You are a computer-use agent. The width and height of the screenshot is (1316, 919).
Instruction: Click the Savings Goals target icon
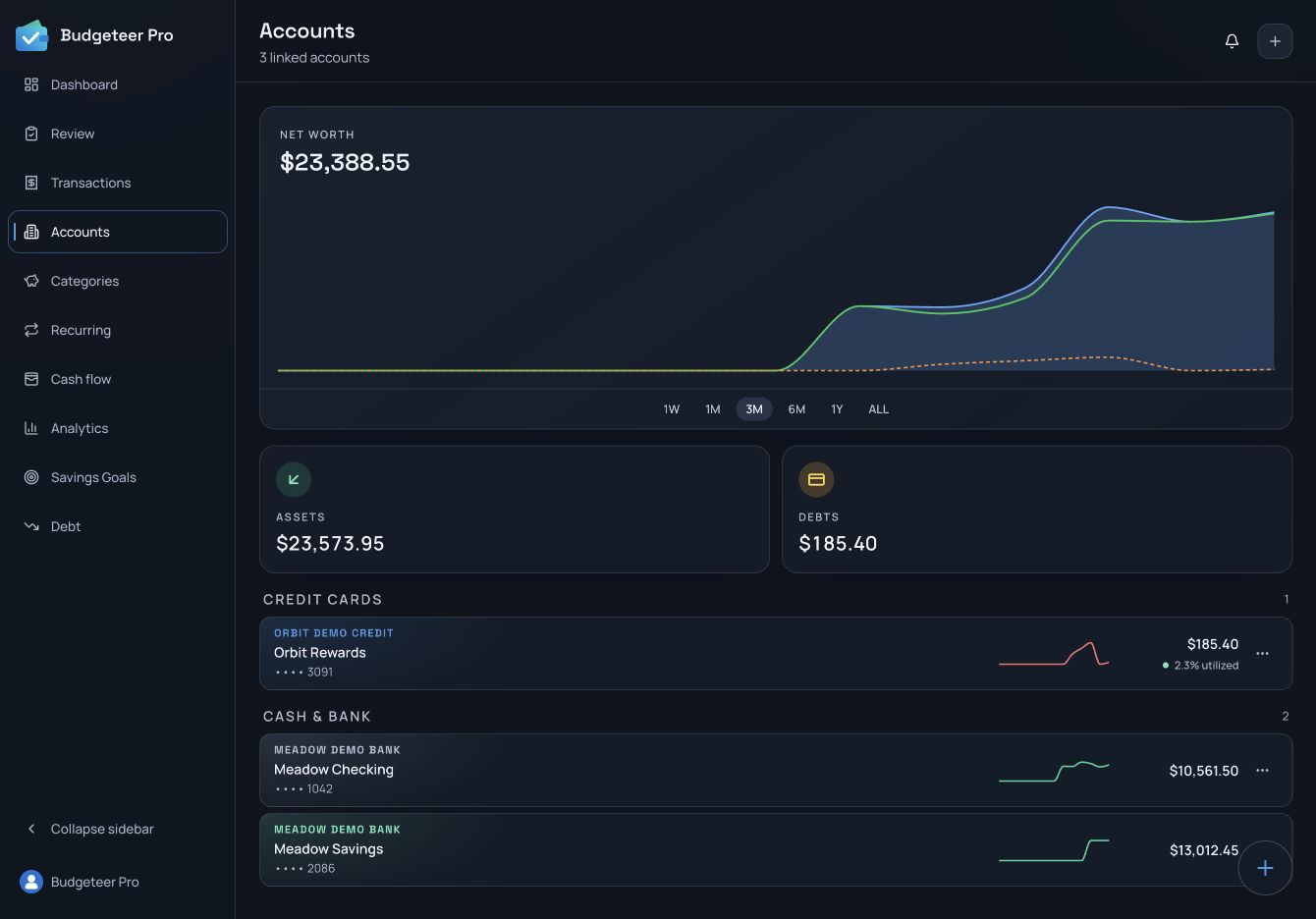pyautogui.click(x=31, y=477)
